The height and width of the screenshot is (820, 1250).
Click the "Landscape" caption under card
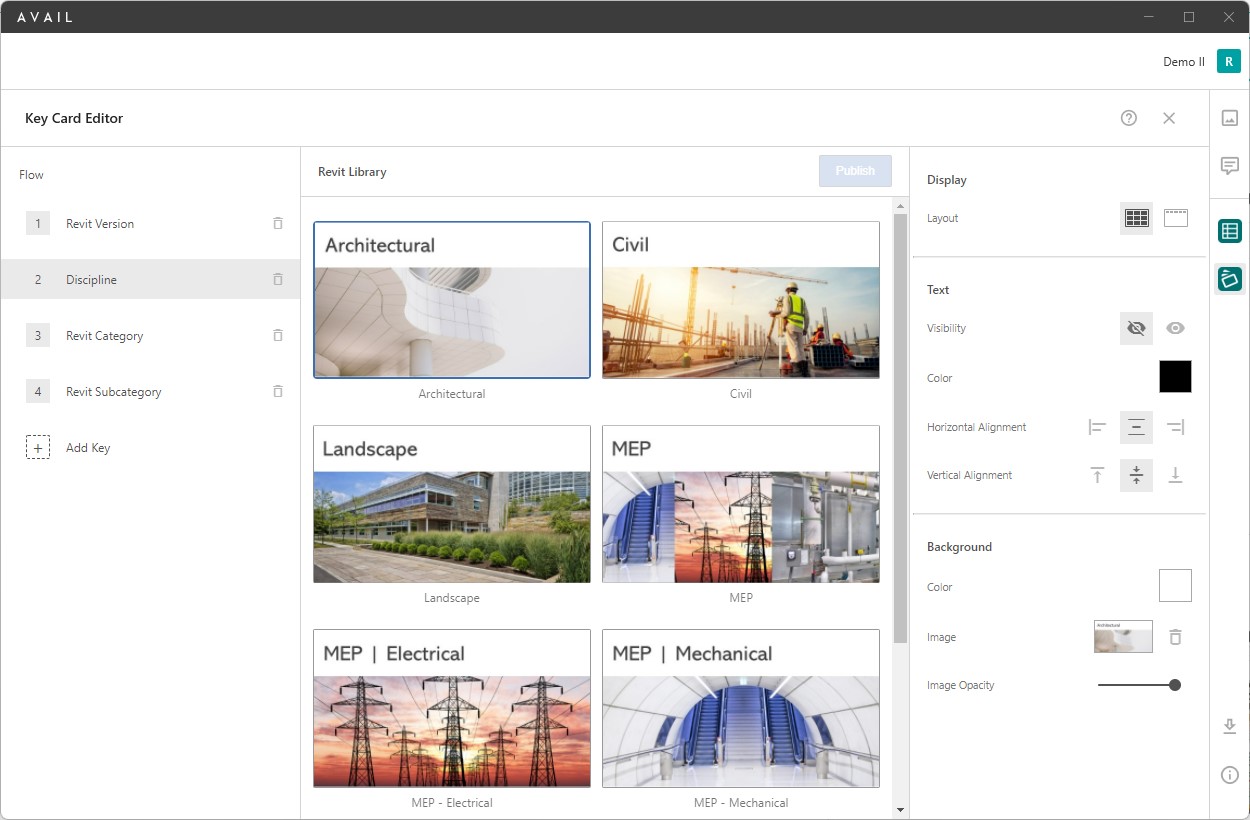click(x=452, y=598)
